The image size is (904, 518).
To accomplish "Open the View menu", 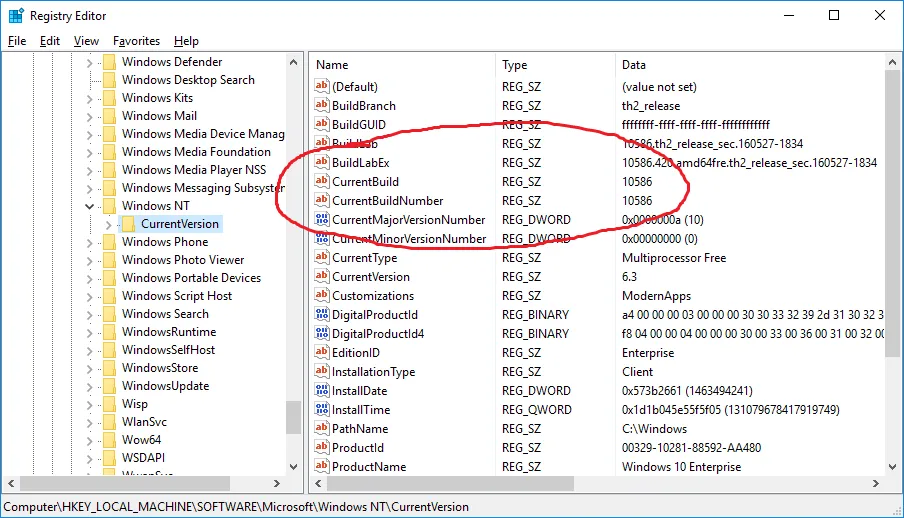I will coord(86,41).
